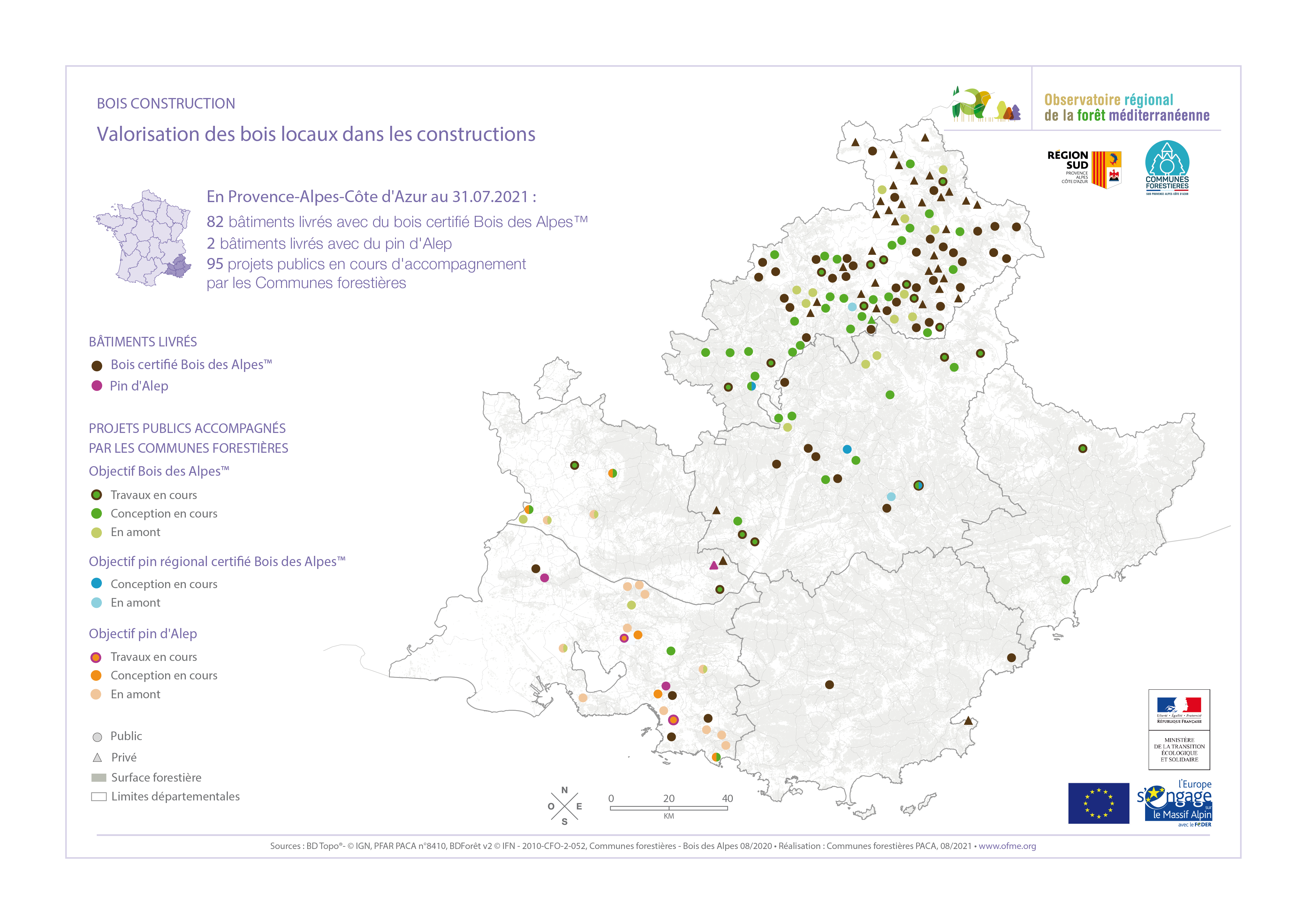
Task: Click the BOIS CONSTRUCTION heading
Action: coord(166,104)
